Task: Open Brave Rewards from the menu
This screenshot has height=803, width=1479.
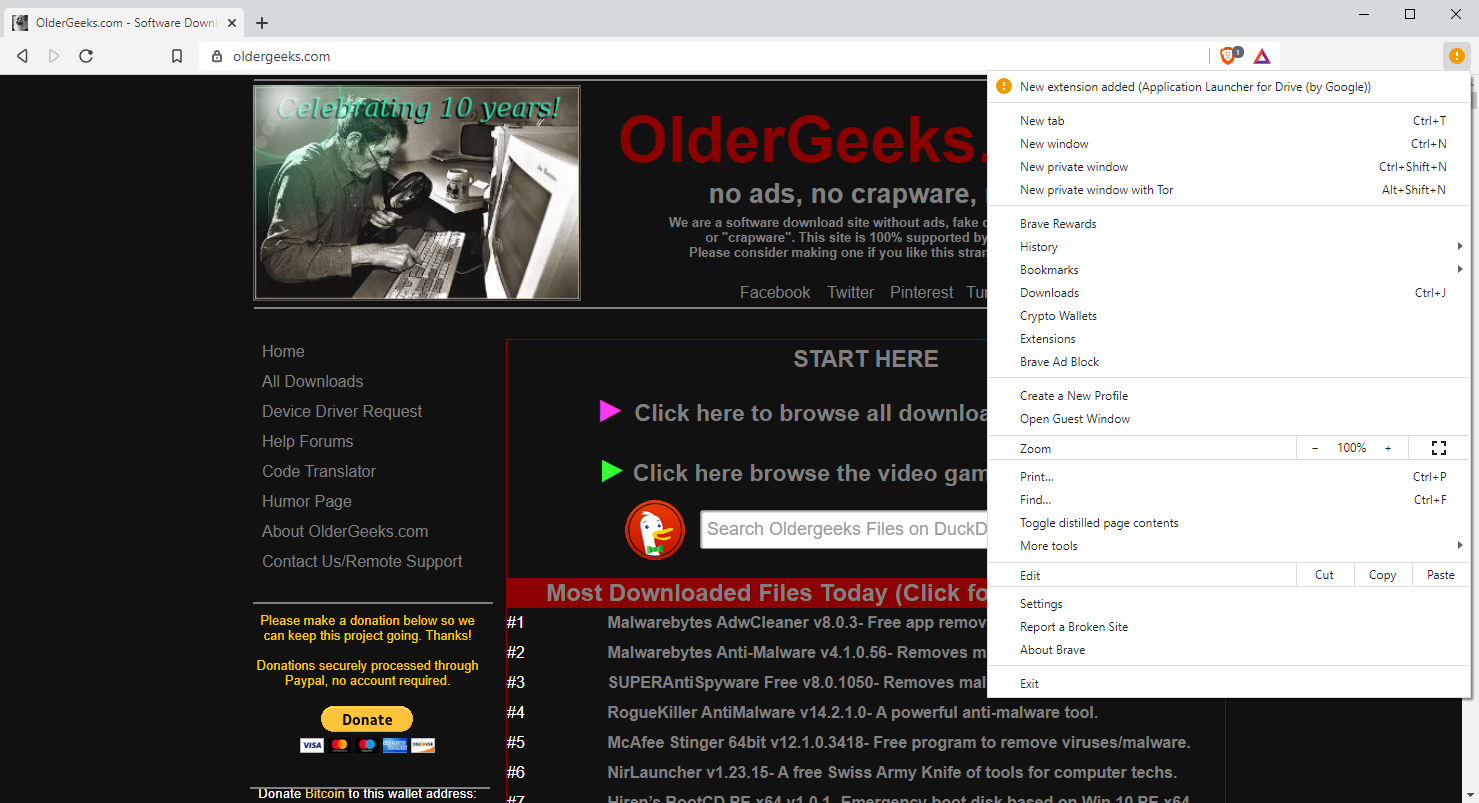Action: point(1229,224)
